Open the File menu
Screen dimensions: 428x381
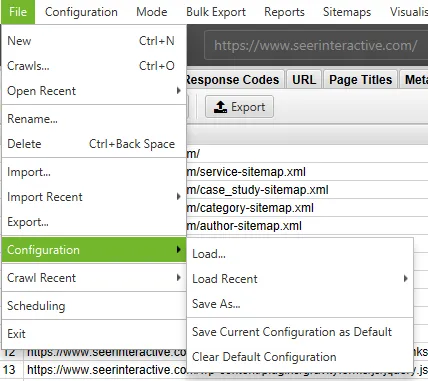(x=18, y=12)
